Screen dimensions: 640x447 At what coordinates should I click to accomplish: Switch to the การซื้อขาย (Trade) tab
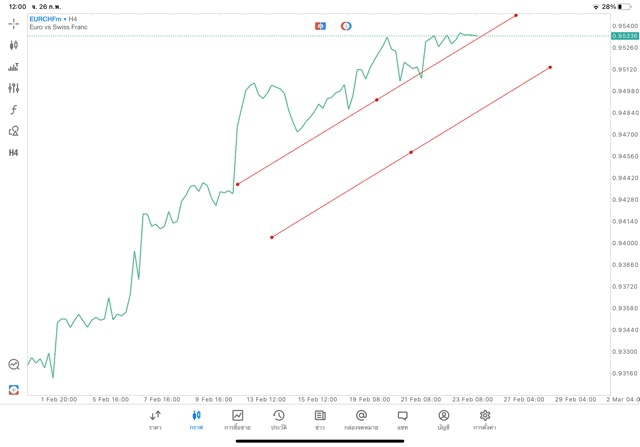pyautogui.click(x=237, y=419)
